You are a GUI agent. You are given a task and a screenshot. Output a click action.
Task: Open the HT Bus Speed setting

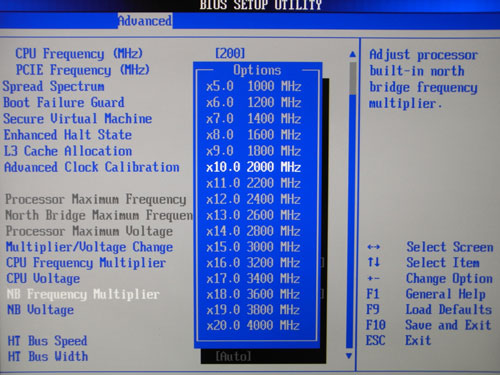(47, 341)
